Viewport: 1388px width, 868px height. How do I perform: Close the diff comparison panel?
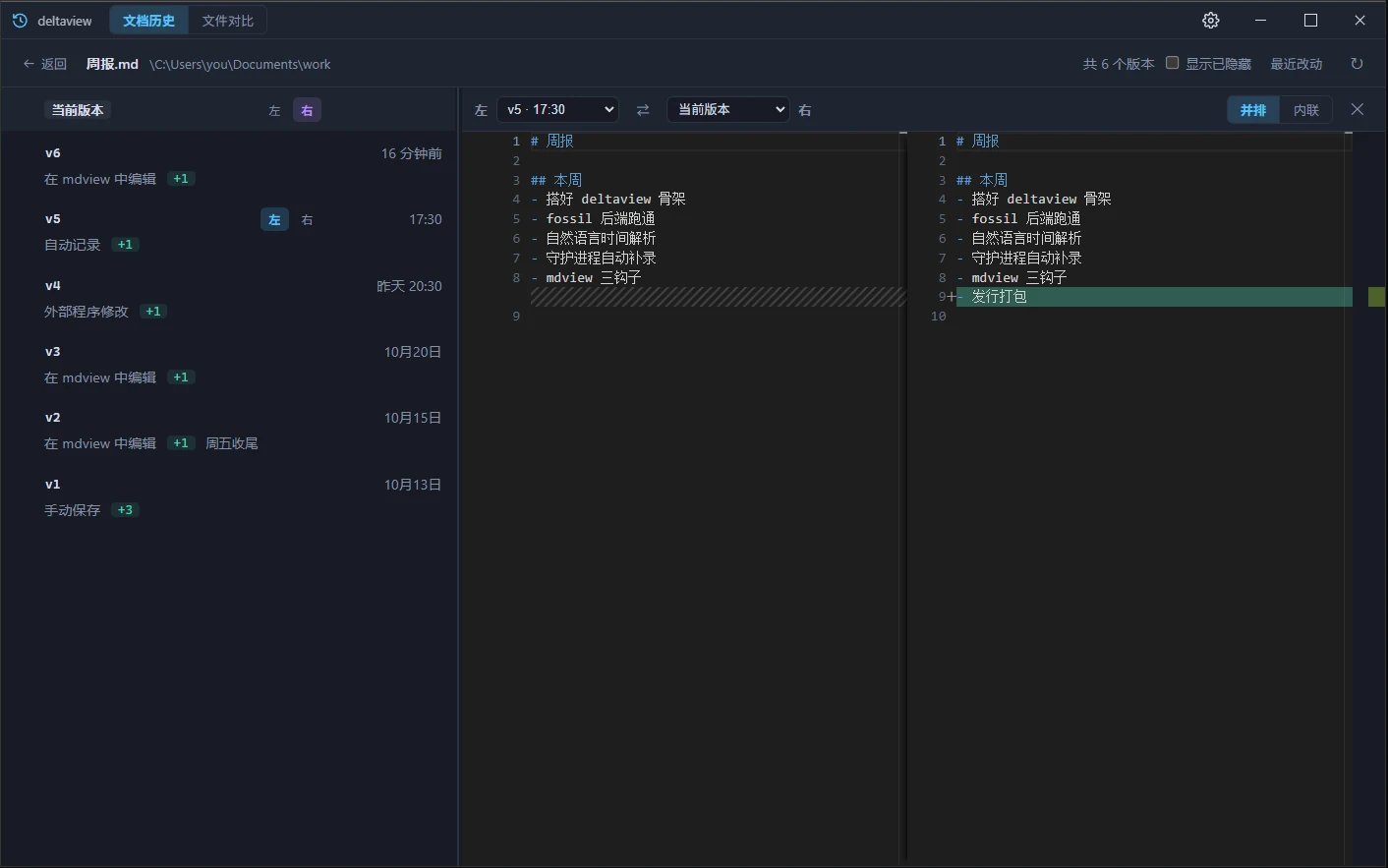1358,110
